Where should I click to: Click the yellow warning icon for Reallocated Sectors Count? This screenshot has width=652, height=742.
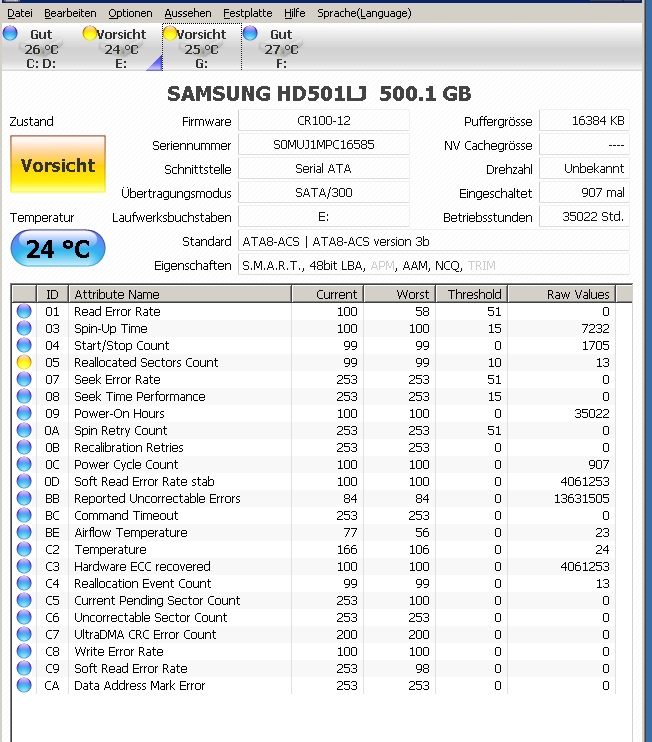pyautogui.click(x=24, y=362)
